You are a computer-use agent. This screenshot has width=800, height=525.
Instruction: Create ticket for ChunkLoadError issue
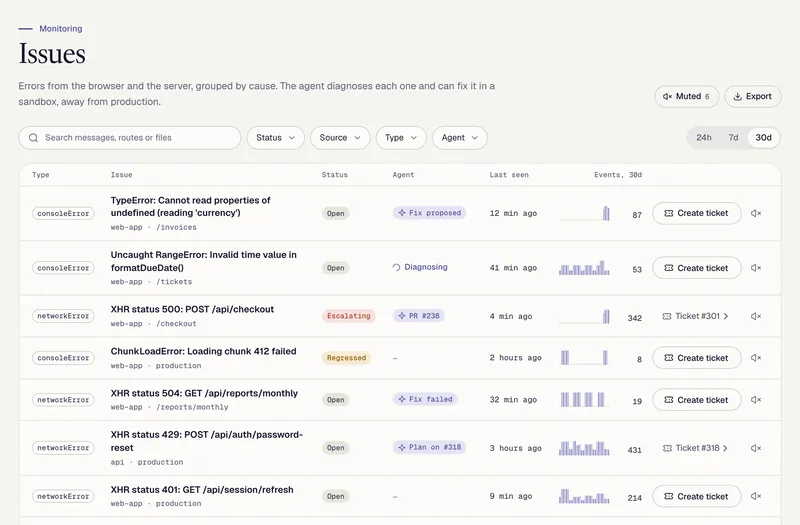coord(696,358)
